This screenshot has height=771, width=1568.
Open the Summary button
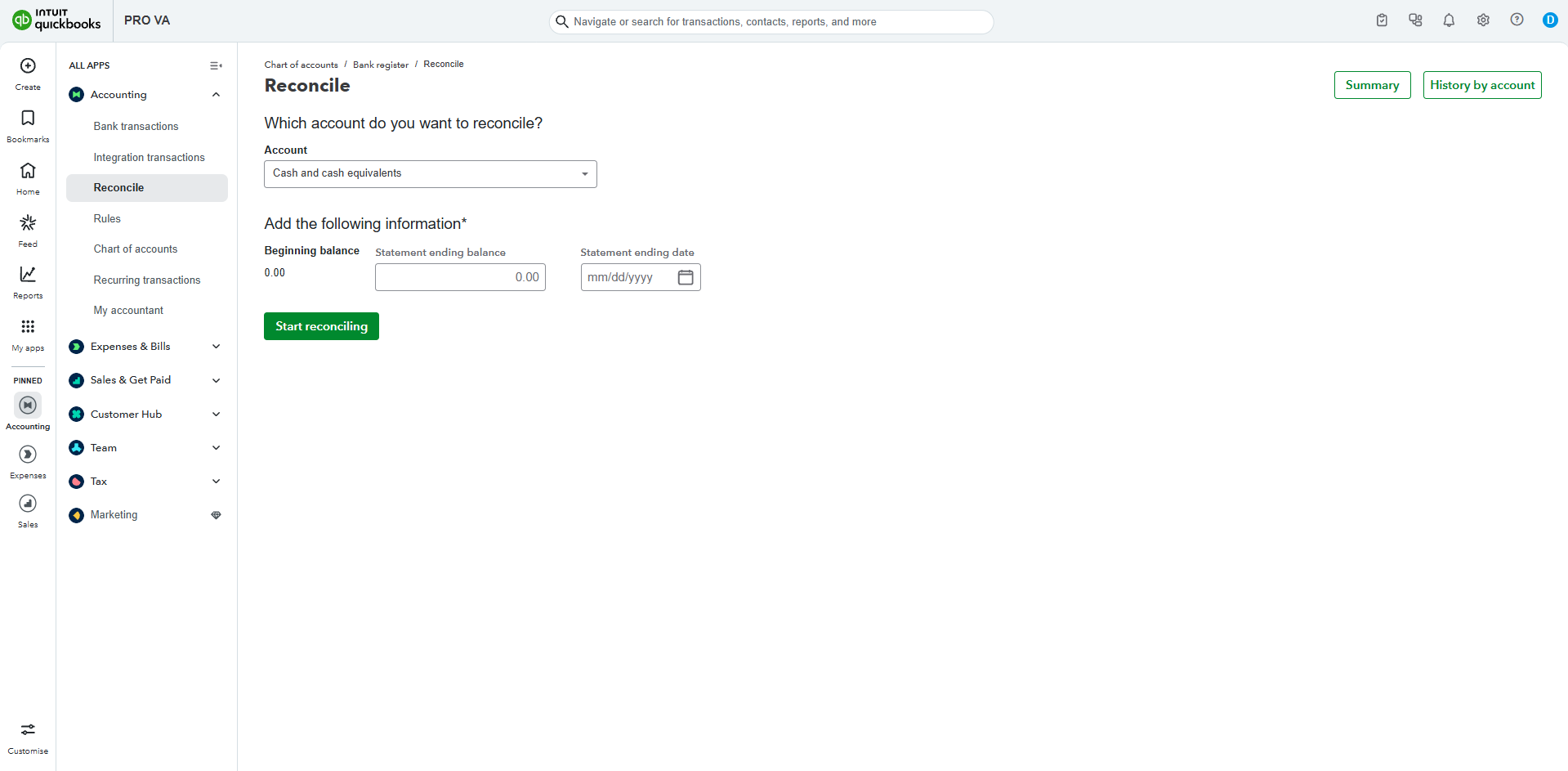[1373, 85]
